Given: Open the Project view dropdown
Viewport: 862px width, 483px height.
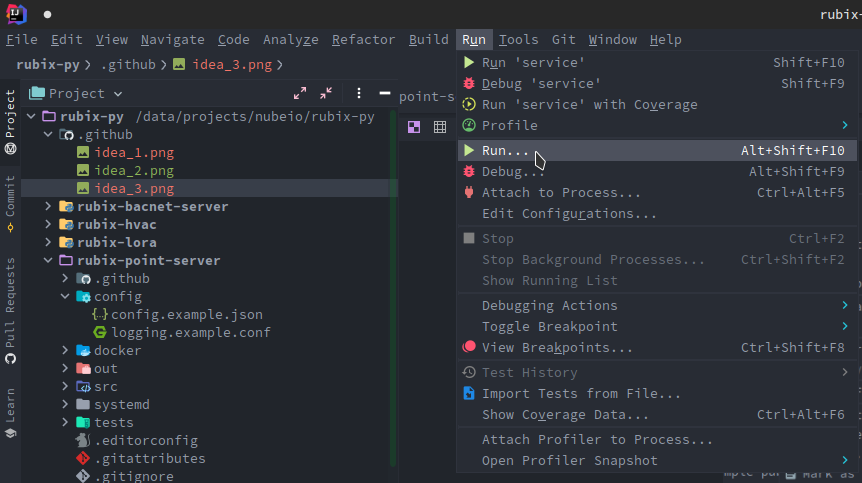Looking at the screenshot, I should pyautogui.click(x=76, y=93).
